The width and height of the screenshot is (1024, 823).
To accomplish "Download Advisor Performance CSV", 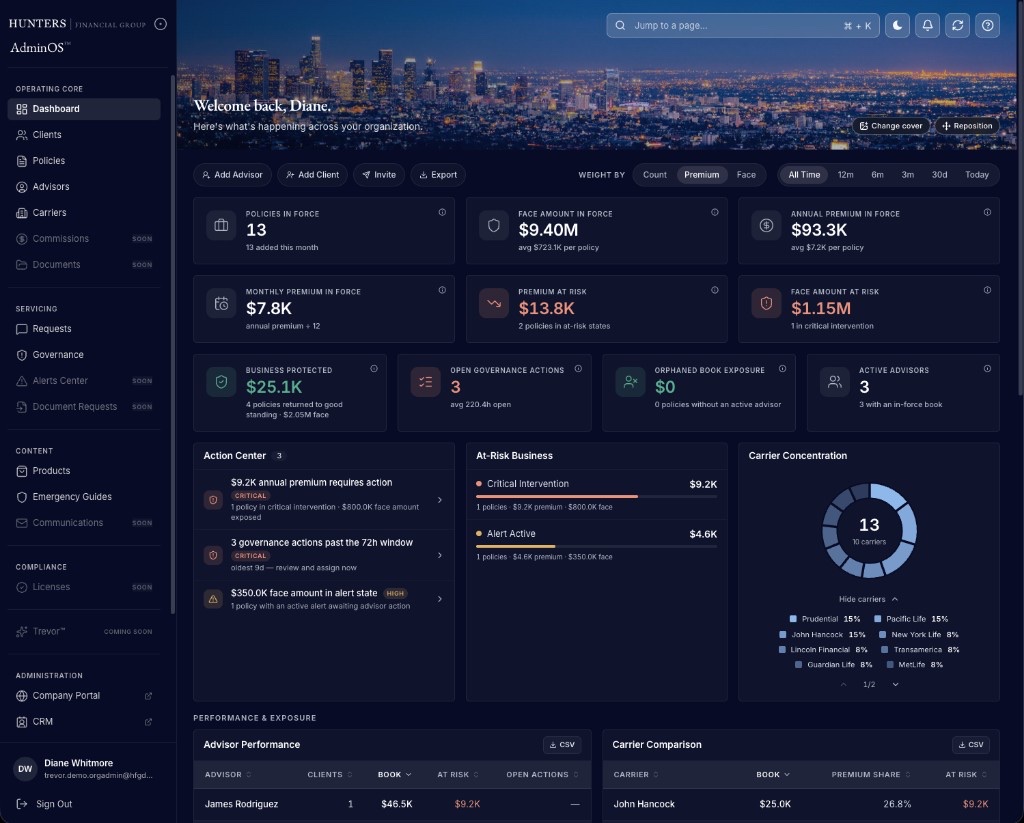I will (x=562, y=745).
